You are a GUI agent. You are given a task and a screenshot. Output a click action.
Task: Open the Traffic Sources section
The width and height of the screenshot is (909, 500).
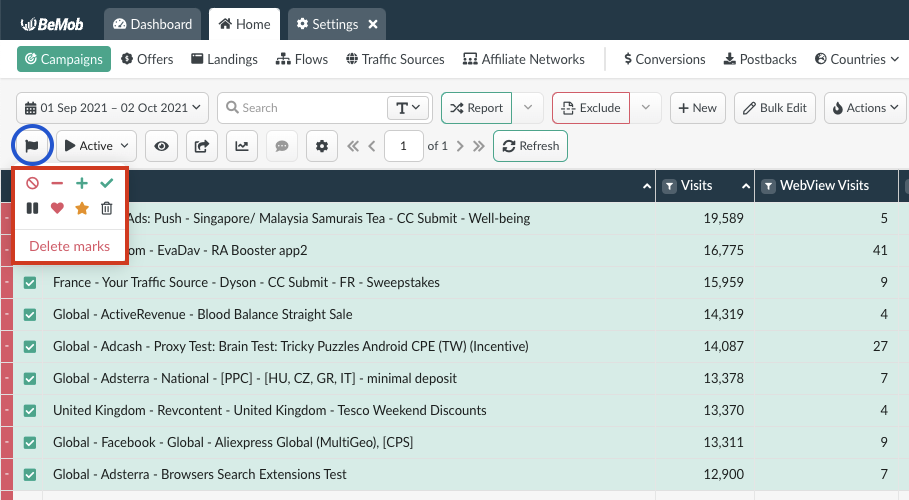point(395,59)
